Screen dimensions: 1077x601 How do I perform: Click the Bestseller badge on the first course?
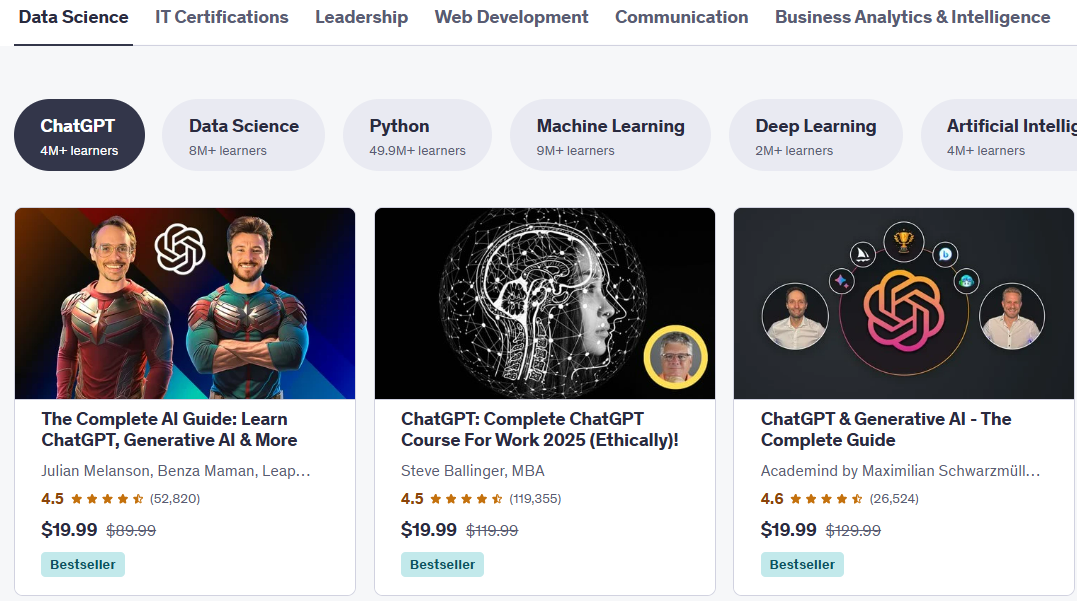pyautogui.click(x=82, y=564)
